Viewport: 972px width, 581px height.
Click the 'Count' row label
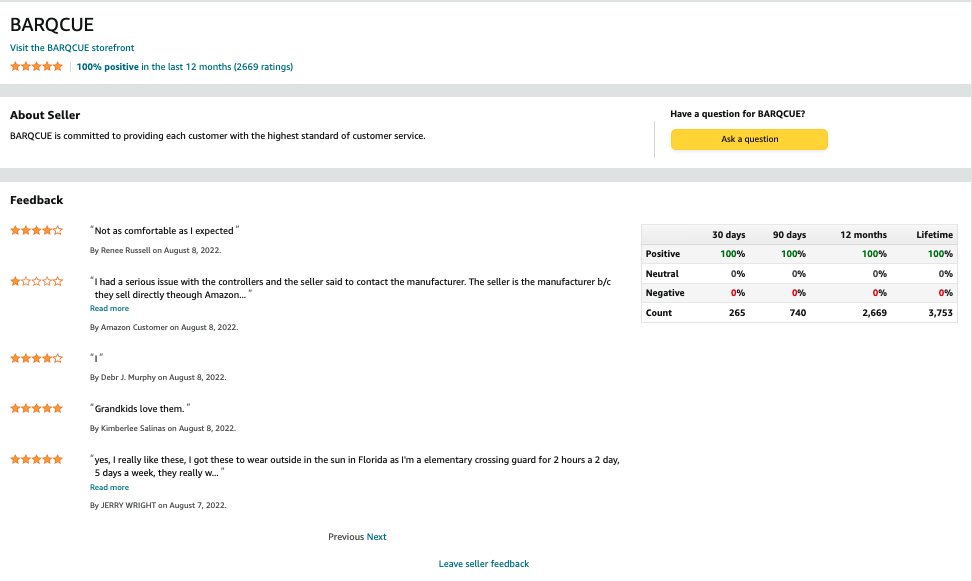[658, 313]
